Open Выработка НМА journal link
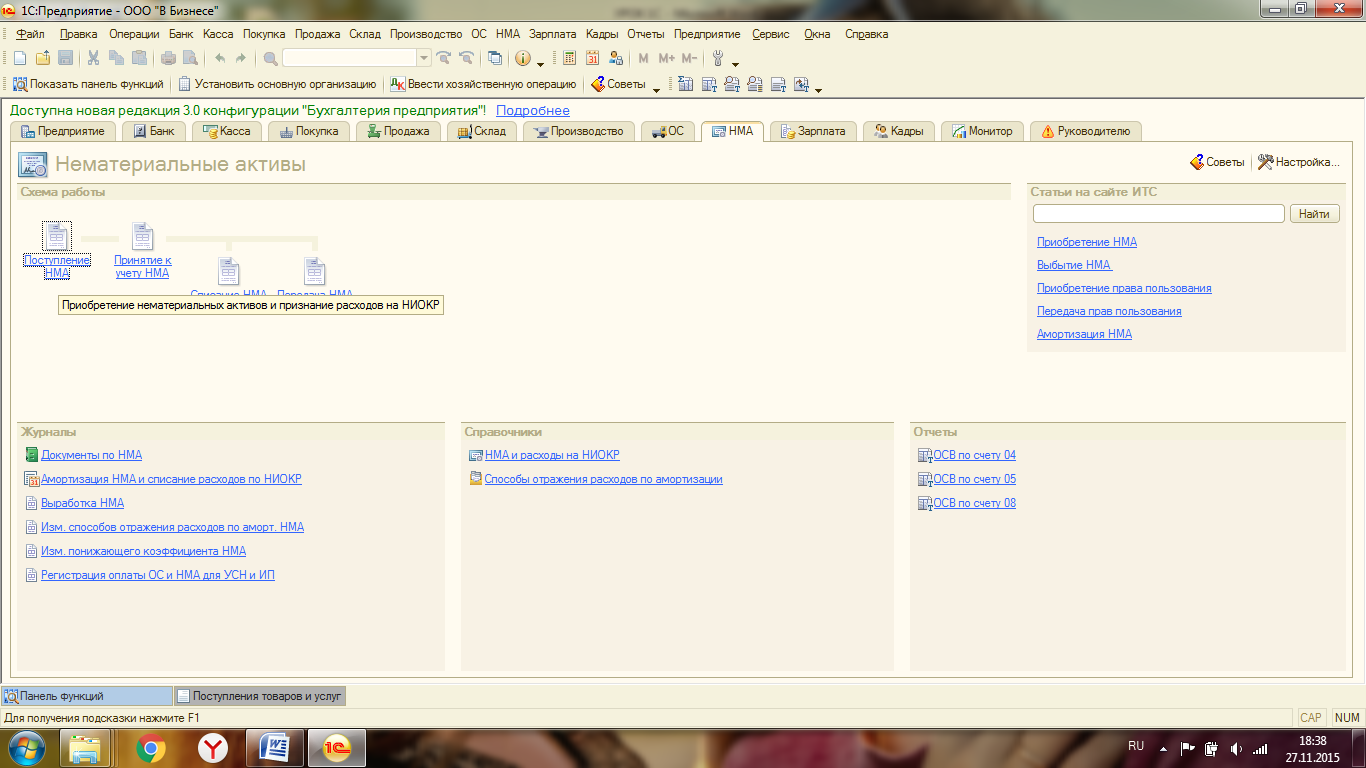1366x768 pixels. click(82, 503)
